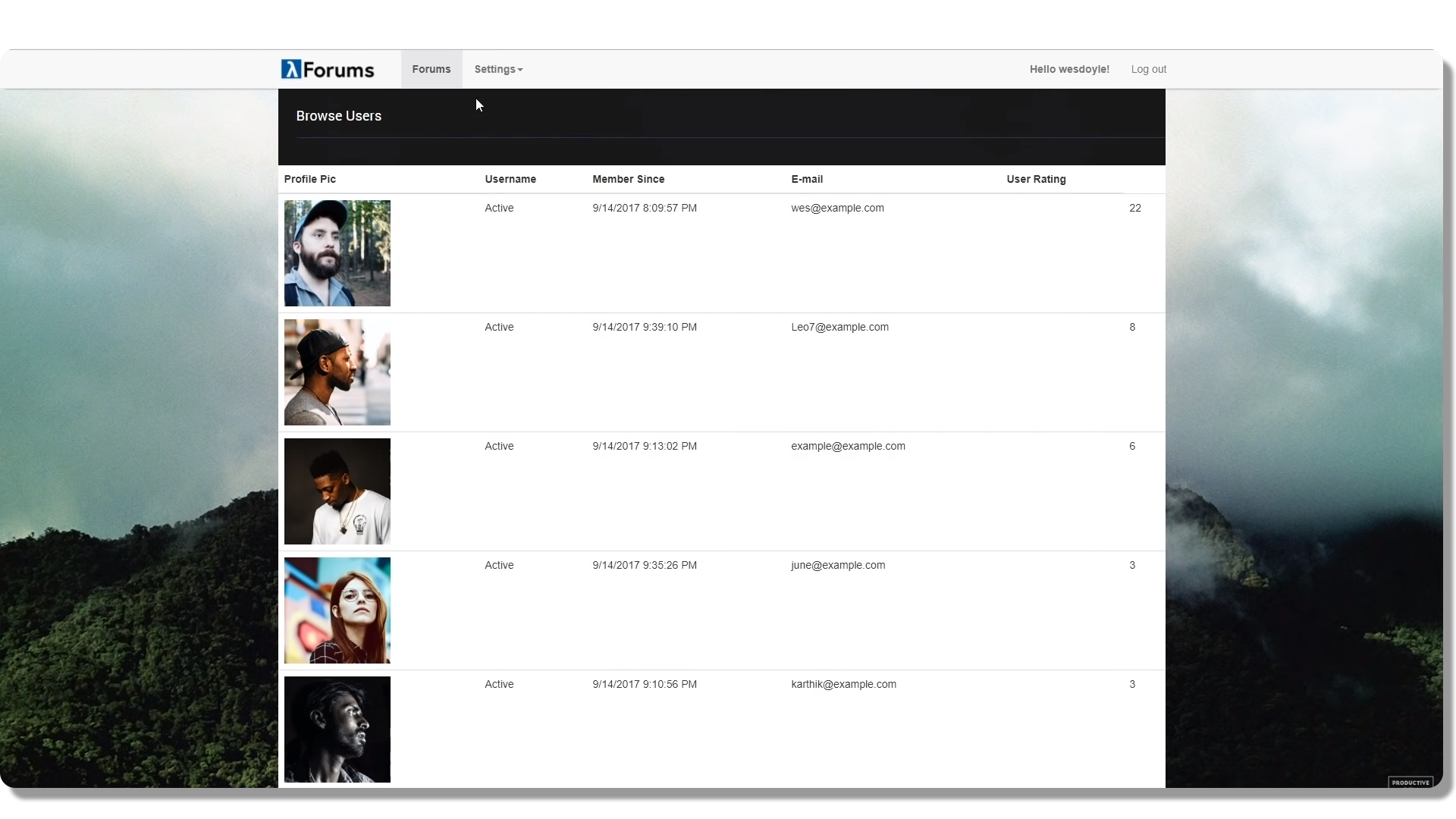This screenshot has width=1456, height=819.
Task: Click date 9/14/2017 9:39:10 PM
Action: coord(645,327)
